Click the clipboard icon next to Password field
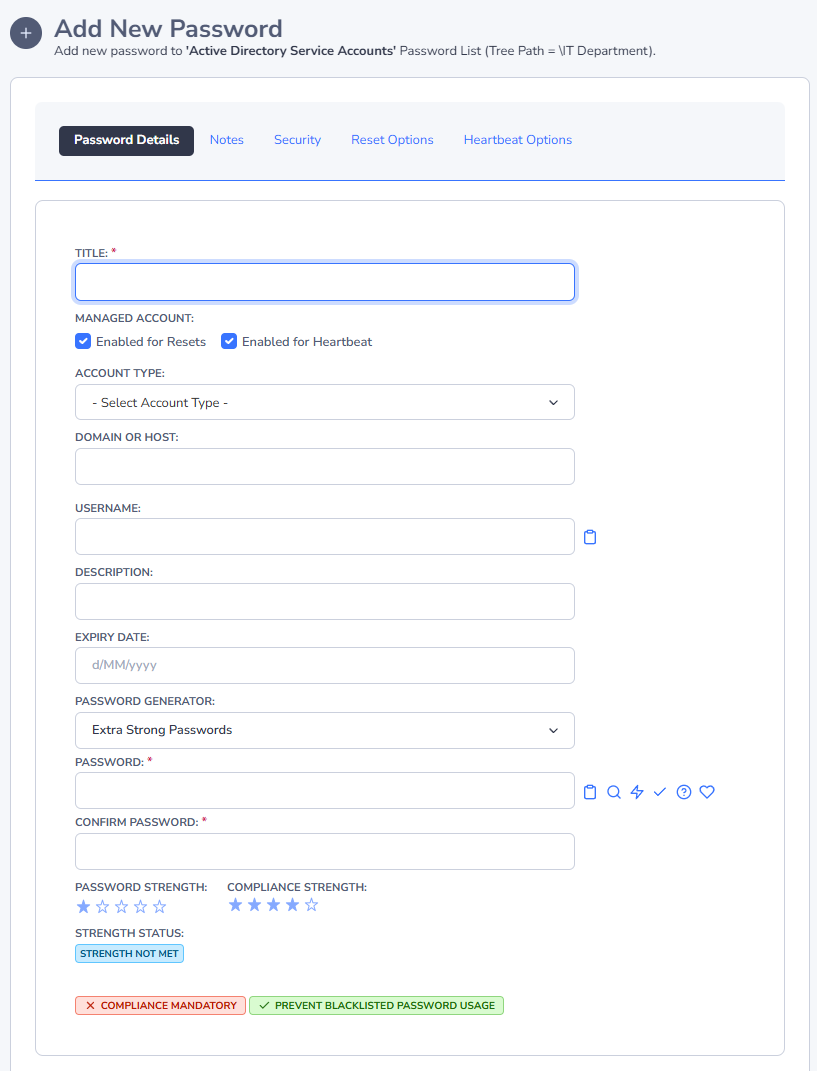Screen dimensions: 817x1071 [x=590, y=792]
